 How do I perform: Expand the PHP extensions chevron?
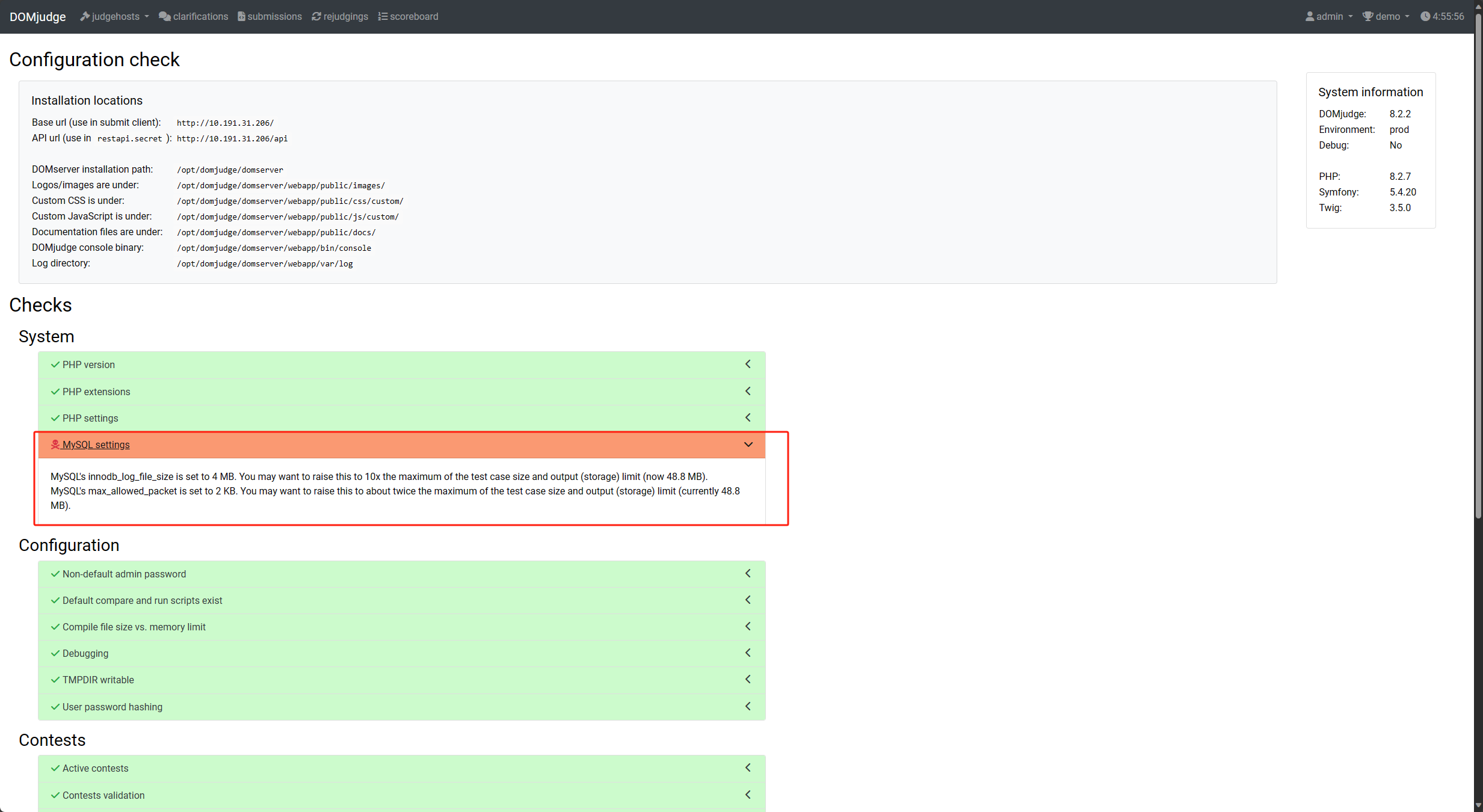point(748,391)
